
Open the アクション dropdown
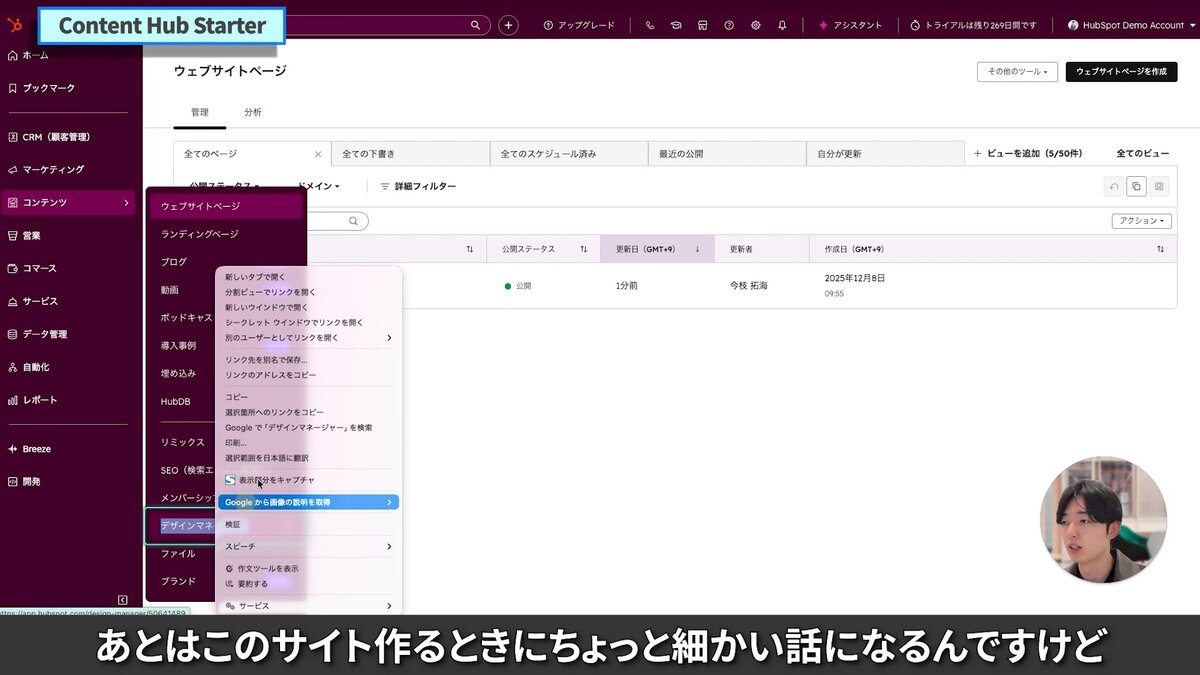coord(1141,221)
